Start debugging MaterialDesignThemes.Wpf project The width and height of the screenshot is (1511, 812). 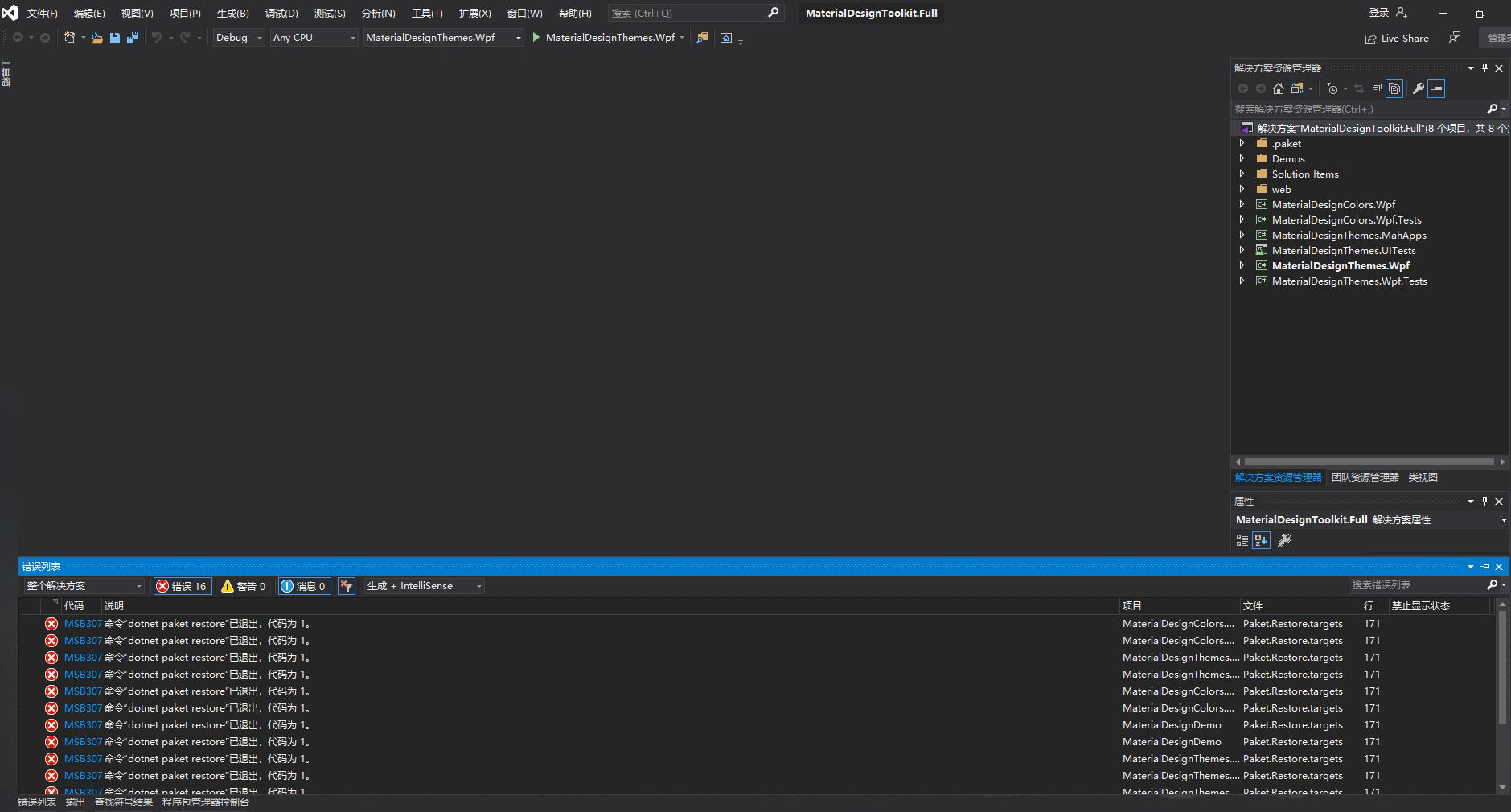[x=535, y=37]
